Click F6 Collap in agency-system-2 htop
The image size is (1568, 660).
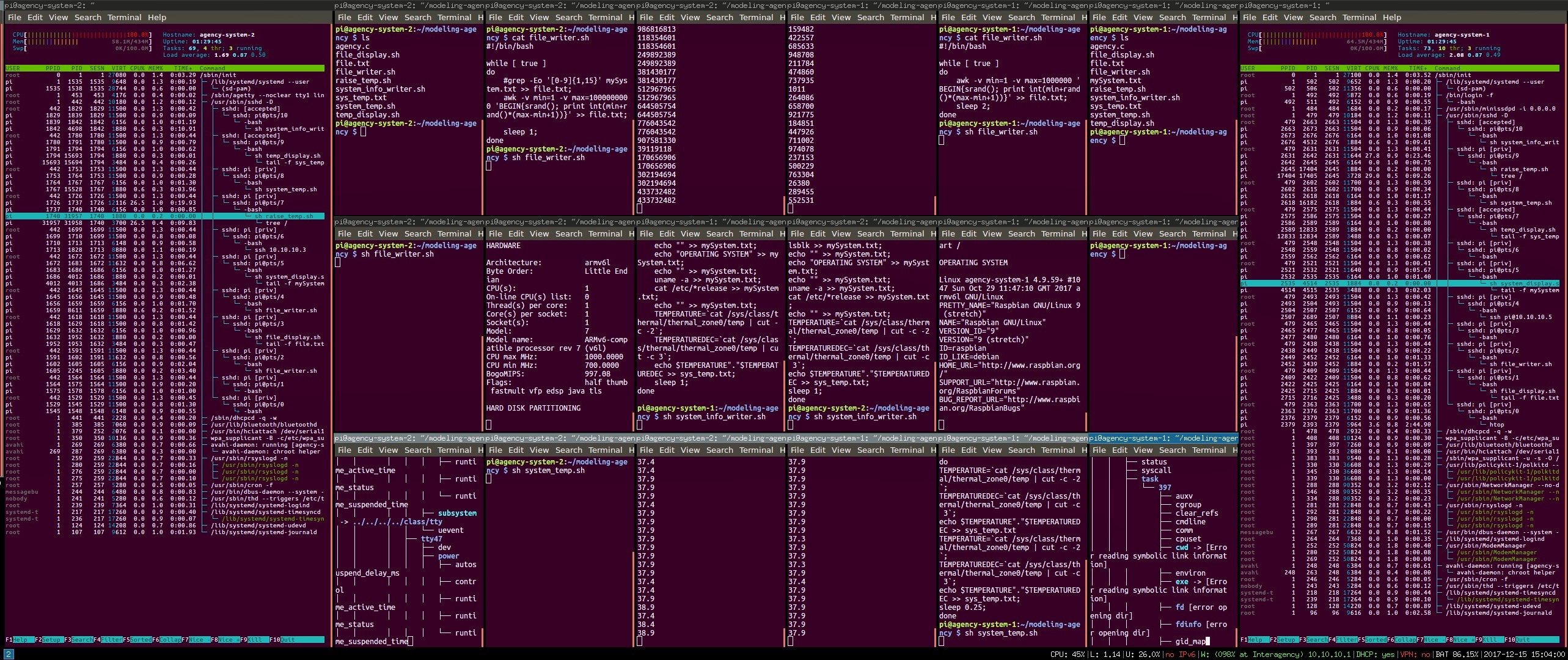click(166, 640)
